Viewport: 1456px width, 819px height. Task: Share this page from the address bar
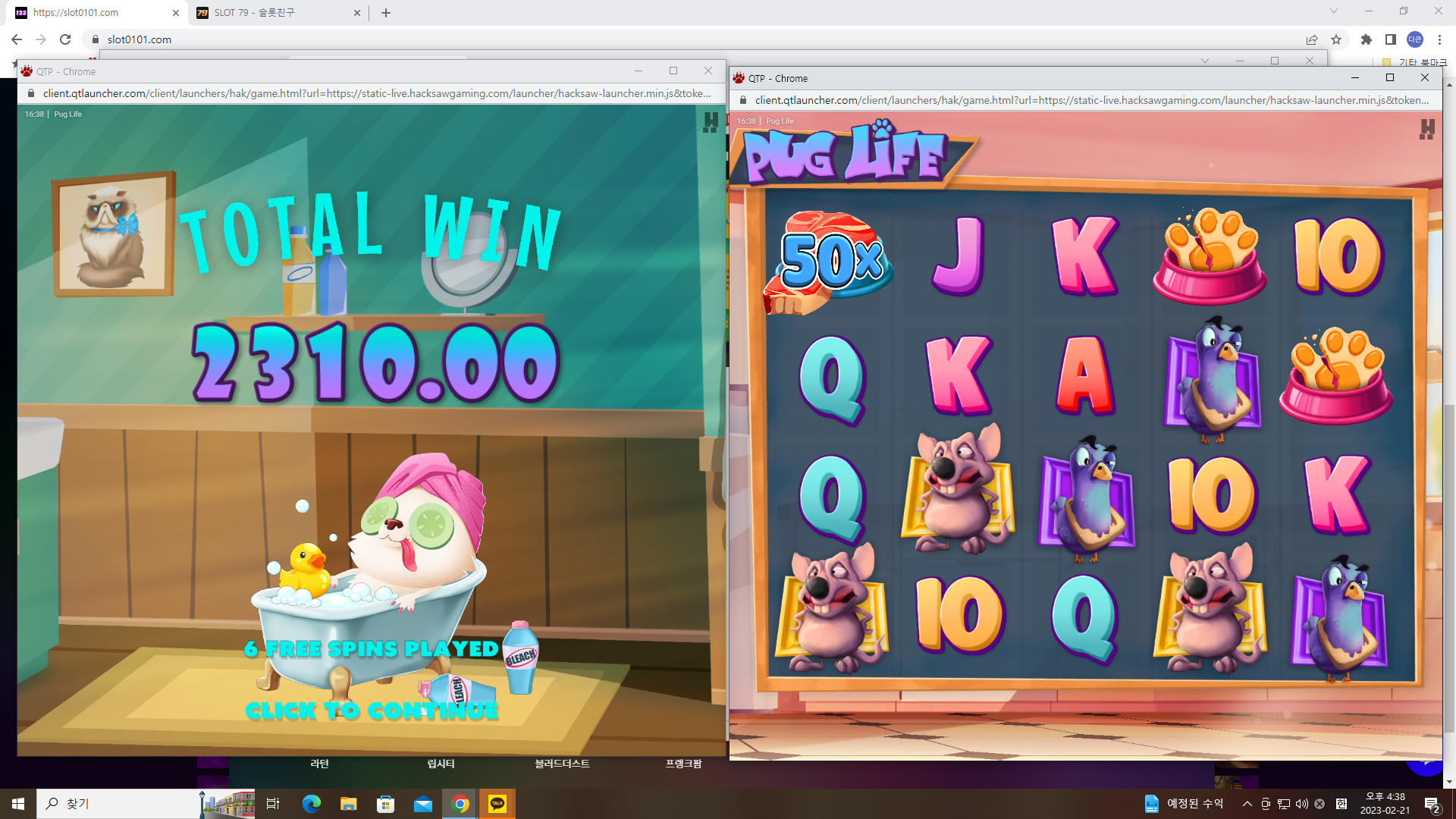[1312, 39]
